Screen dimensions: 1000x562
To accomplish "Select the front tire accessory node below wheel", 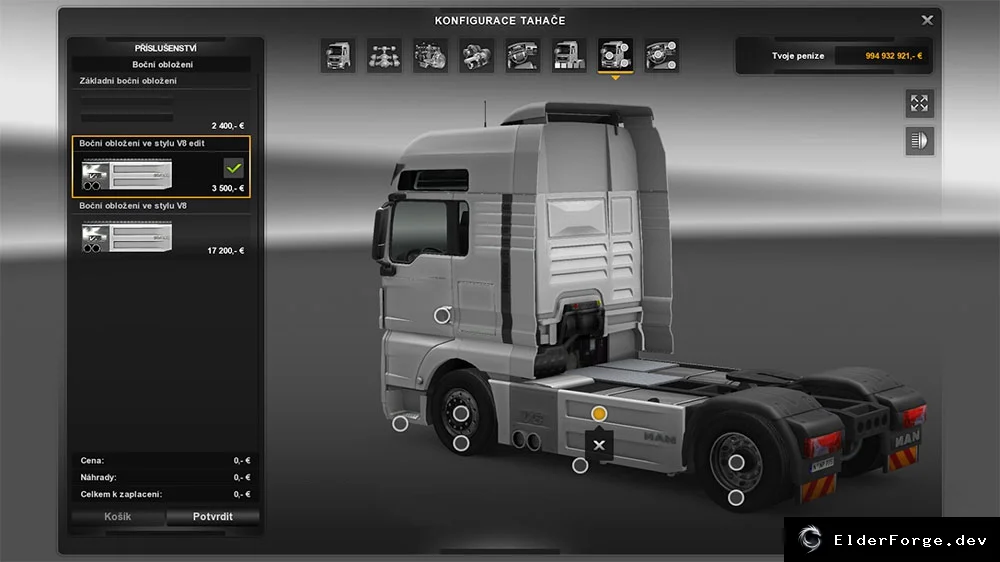I will click(x=460, y=443).
